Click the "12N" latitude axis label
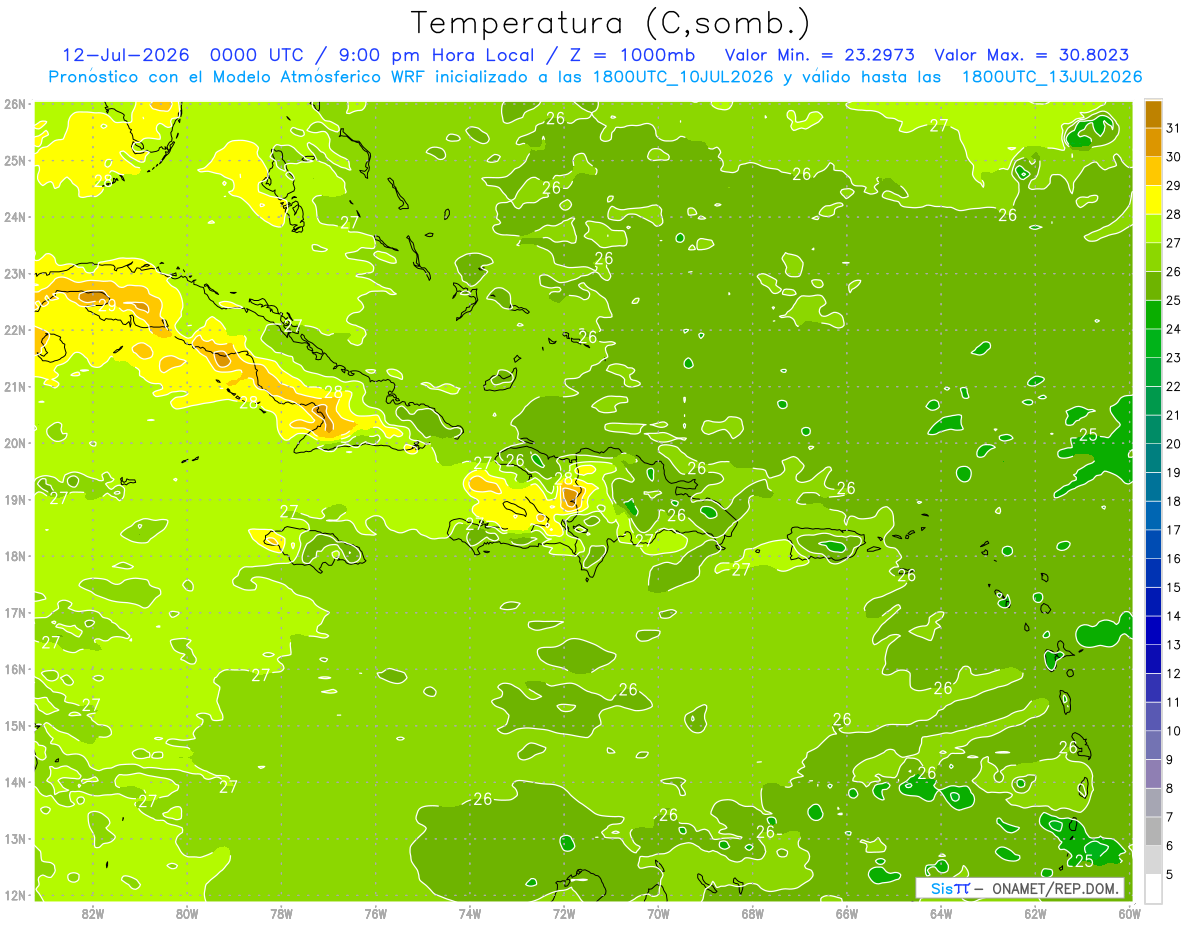The width and height of the screenshot is (1200, 927). pos(14,895)
